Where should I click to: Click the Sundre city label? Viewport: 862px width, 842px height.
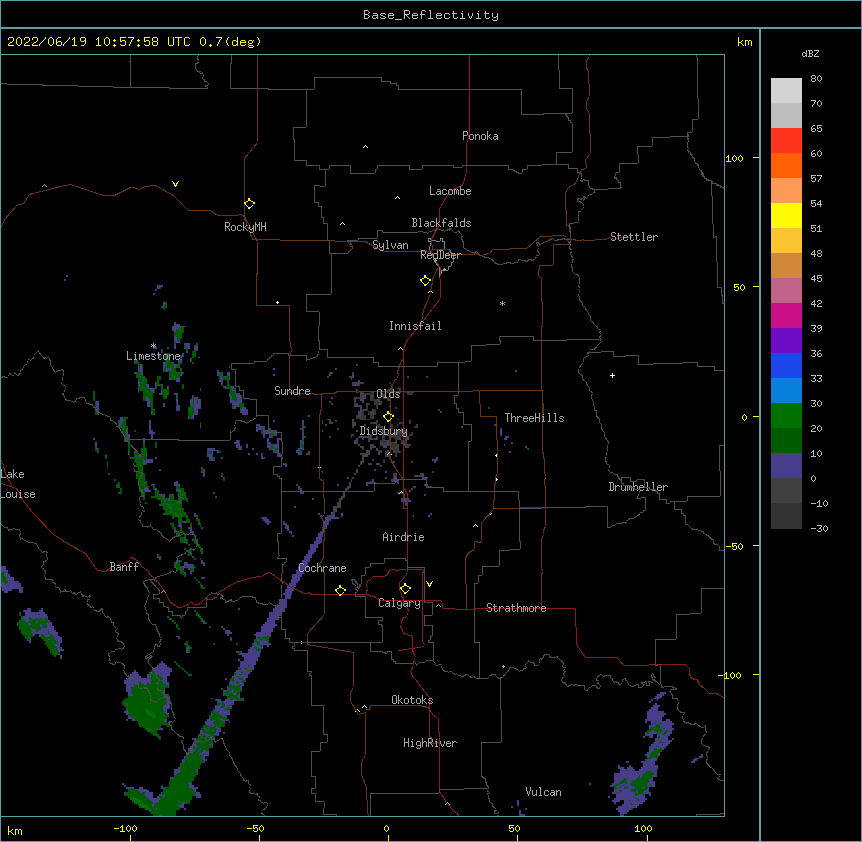(292, 391)
